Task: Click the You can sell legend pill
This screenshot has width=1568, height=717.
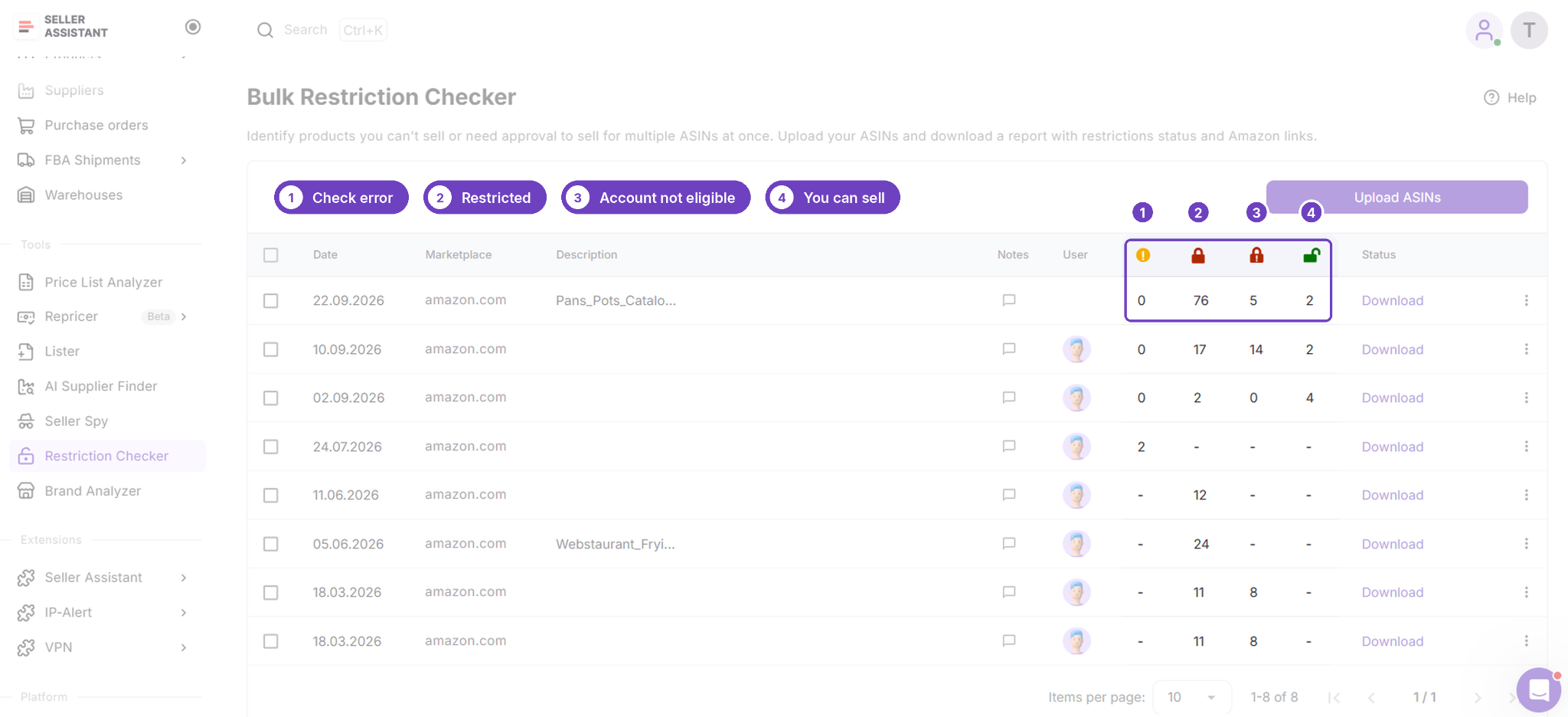Action: click(832, 198)
